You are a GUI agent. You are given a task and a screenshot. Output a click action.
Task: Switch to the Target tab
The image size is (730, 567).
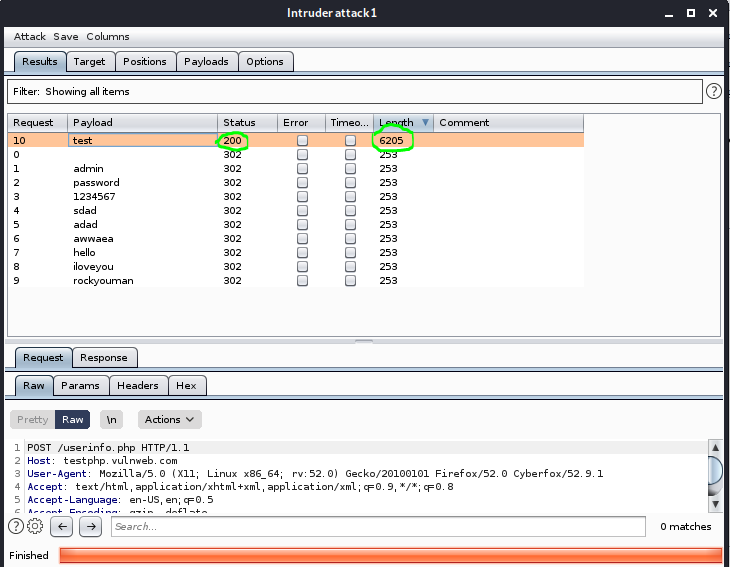(89, 61)
